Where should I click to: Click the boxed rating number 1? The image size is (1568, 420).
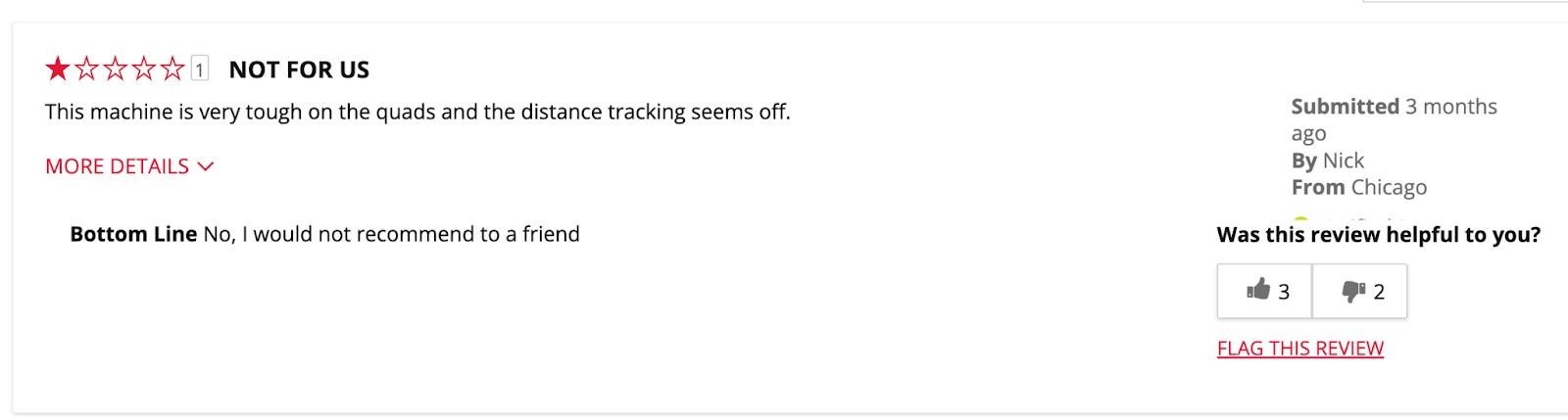point(199,69)
